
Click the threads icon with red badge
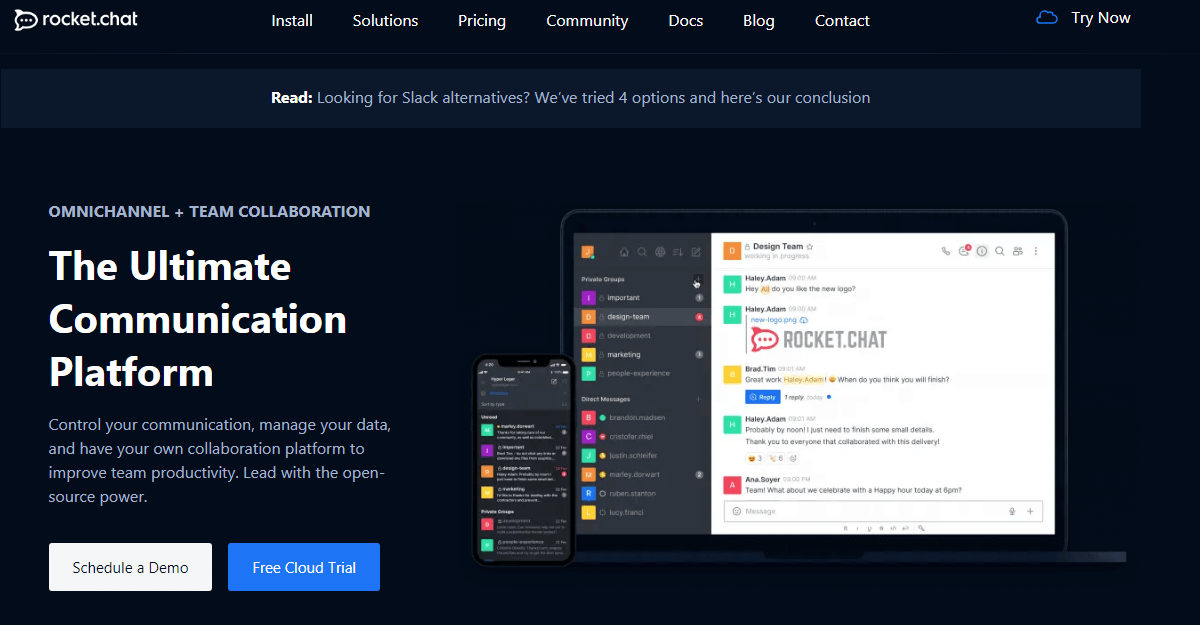(x=964, y=251)
